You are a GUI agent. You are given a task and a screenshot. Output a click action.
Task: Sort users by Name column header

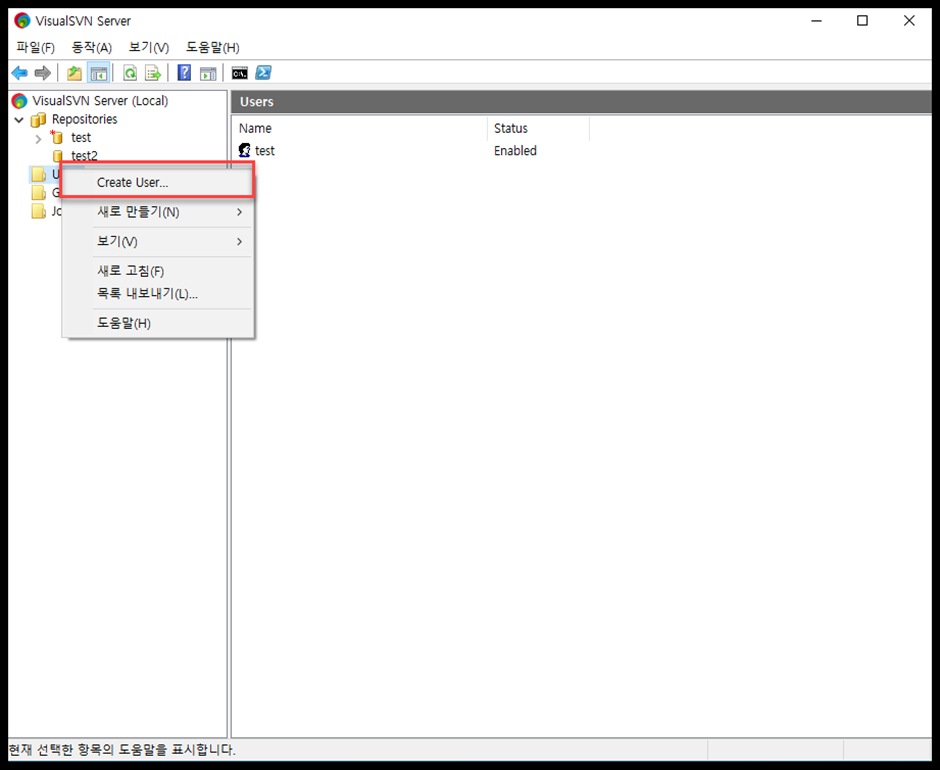pos(360,128)
